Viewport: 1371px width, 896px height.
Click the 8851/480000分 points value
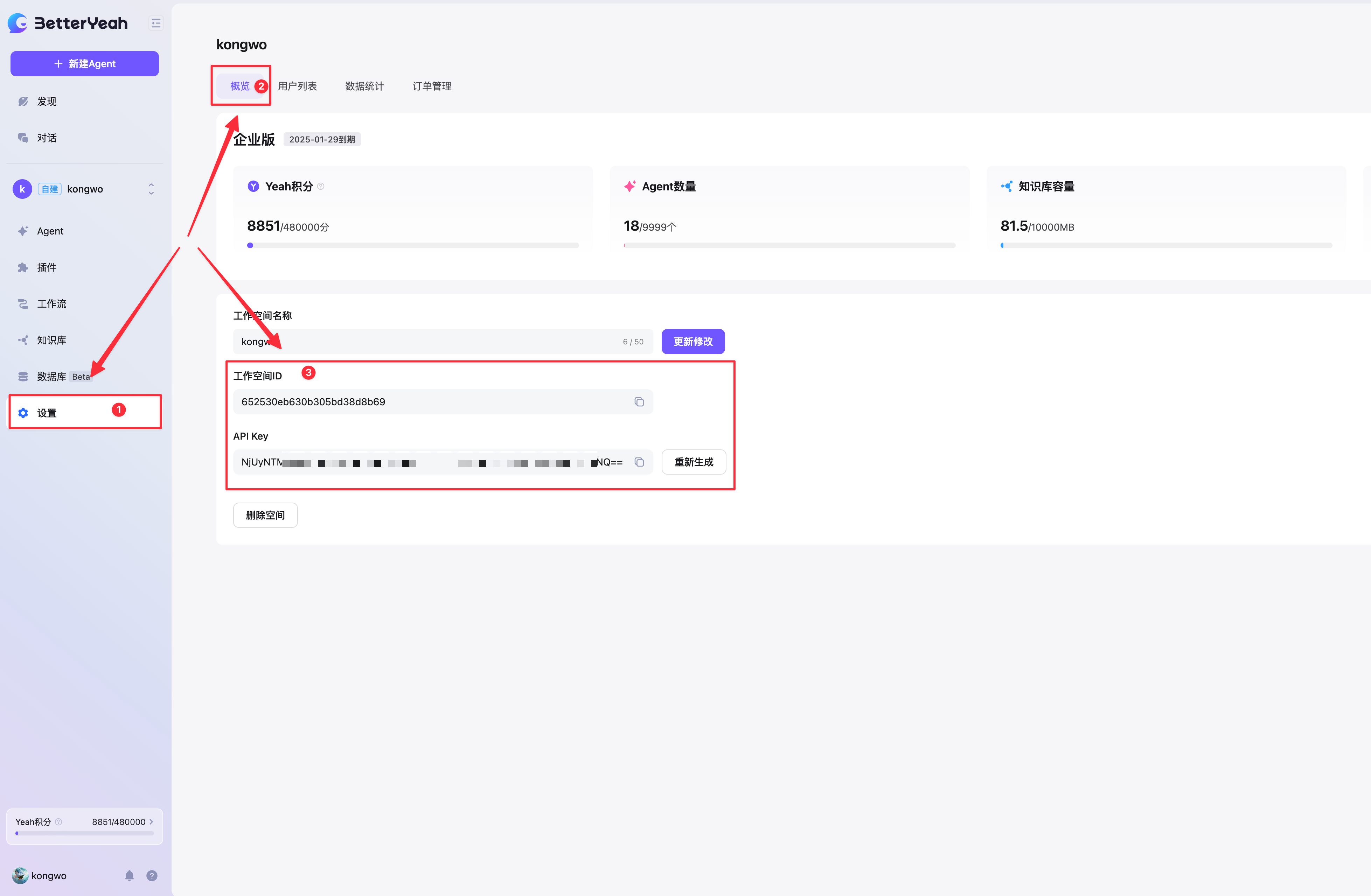click(288, 226)
